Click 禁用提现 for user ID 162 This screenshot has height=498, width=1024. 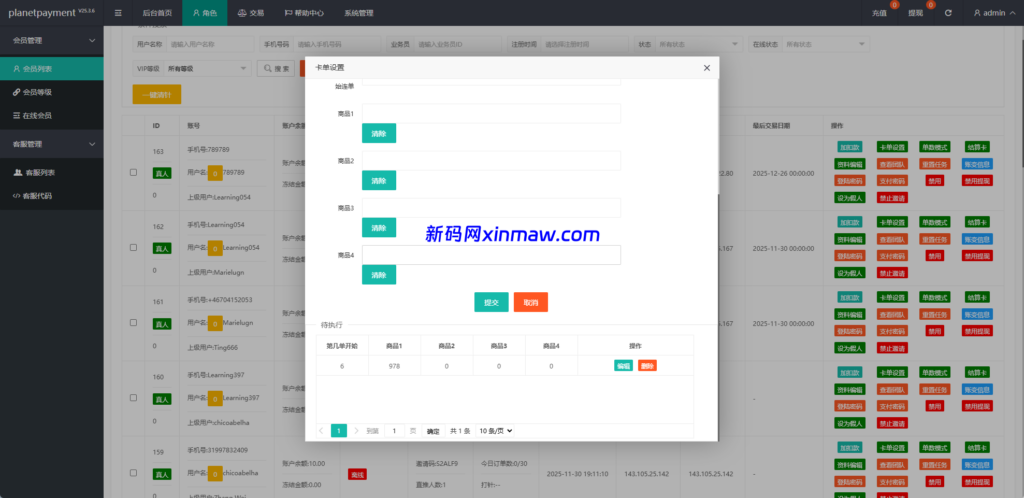tap(977, 256)
